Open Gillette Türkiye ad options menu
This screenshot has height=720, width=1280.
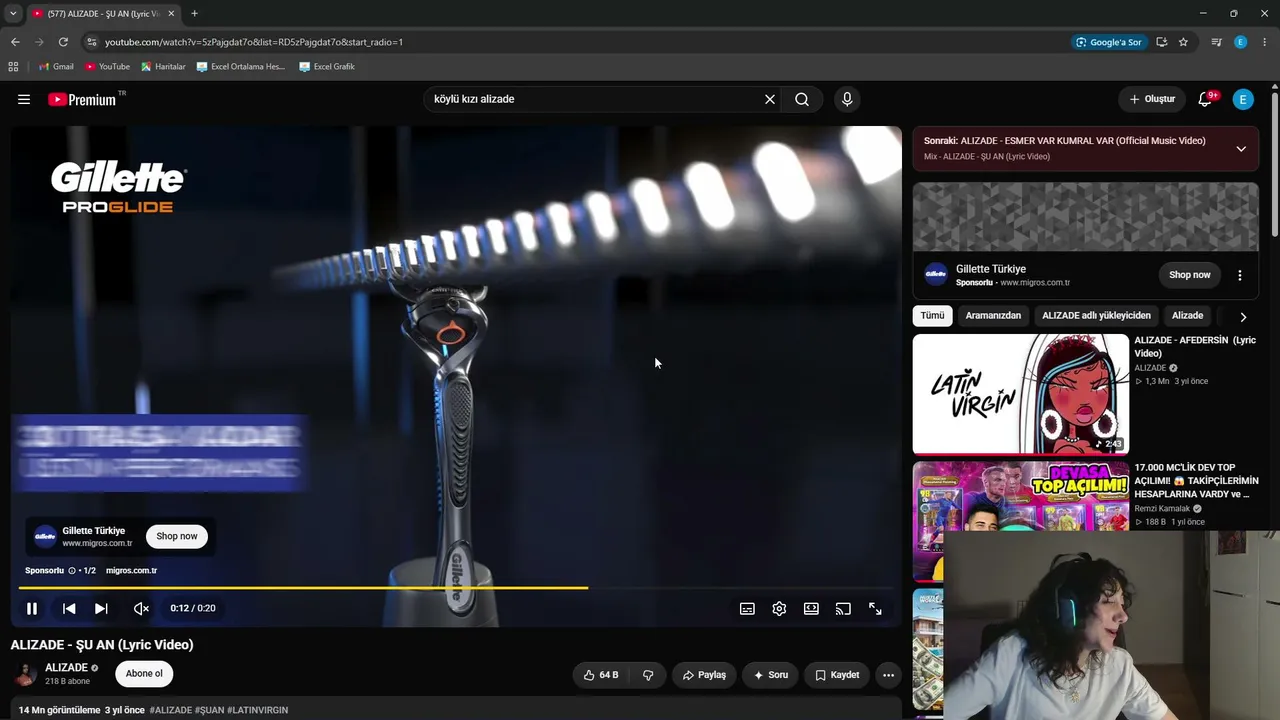click(1240, 275)
